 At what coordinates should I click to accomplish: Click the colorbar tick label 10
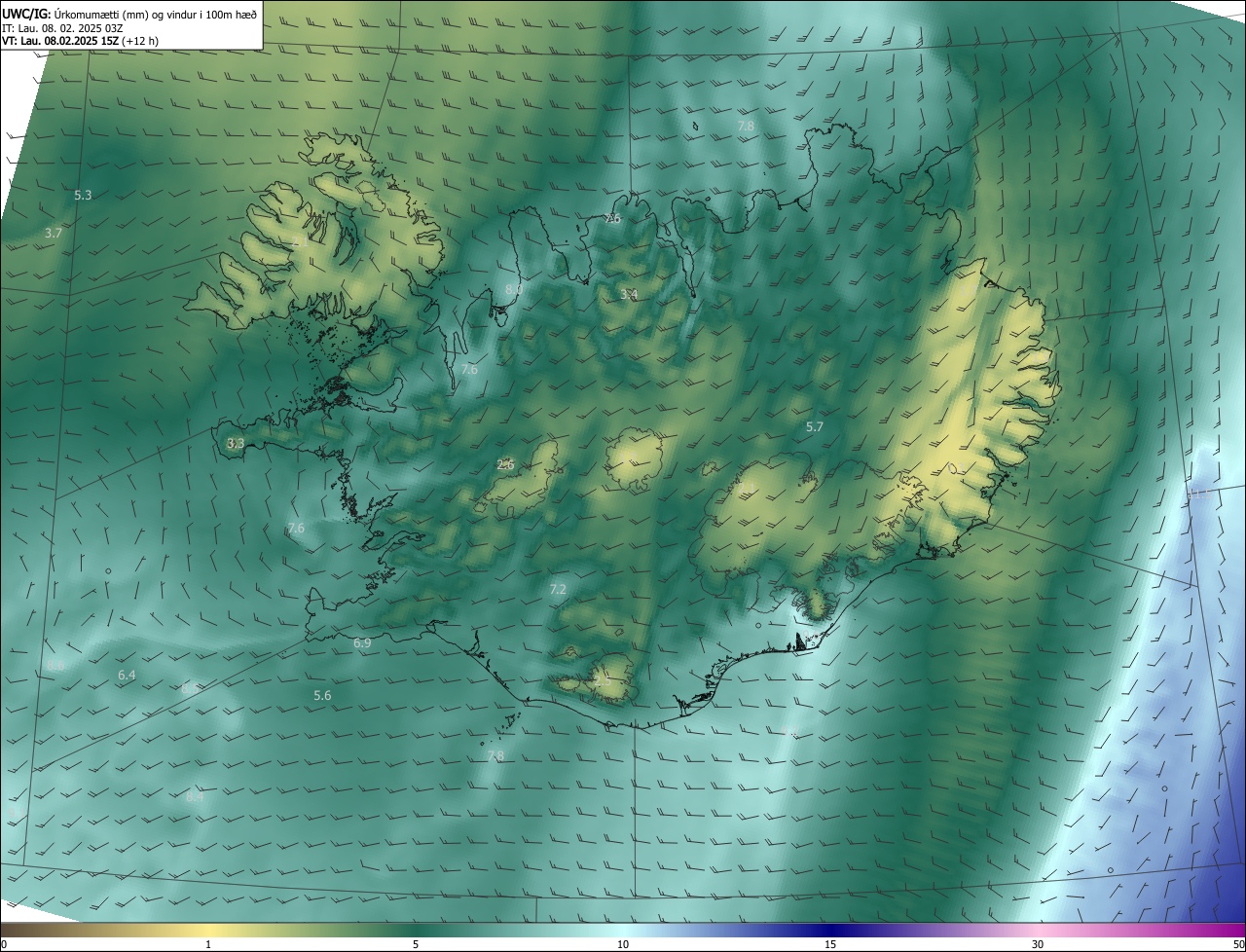point(623,944)
